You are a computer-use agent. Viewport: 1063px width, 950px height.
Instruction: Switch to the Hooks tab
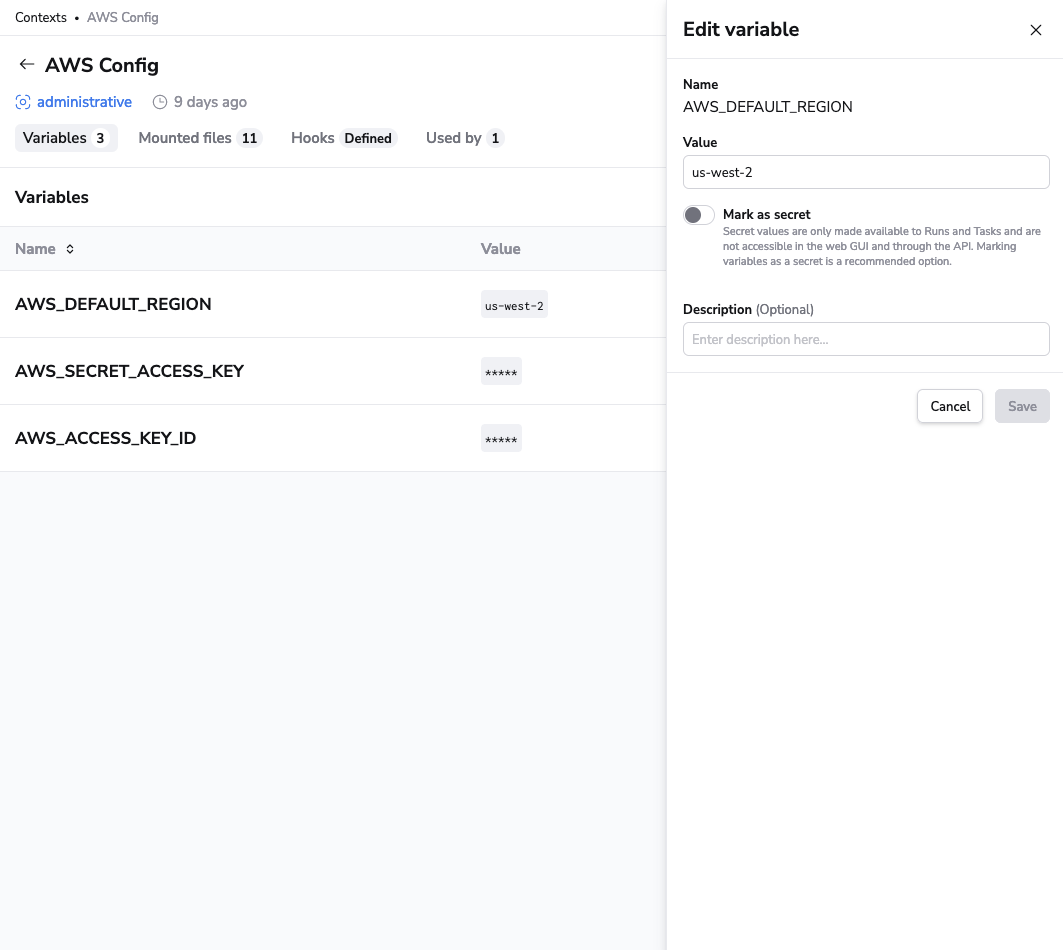(342, 138)
